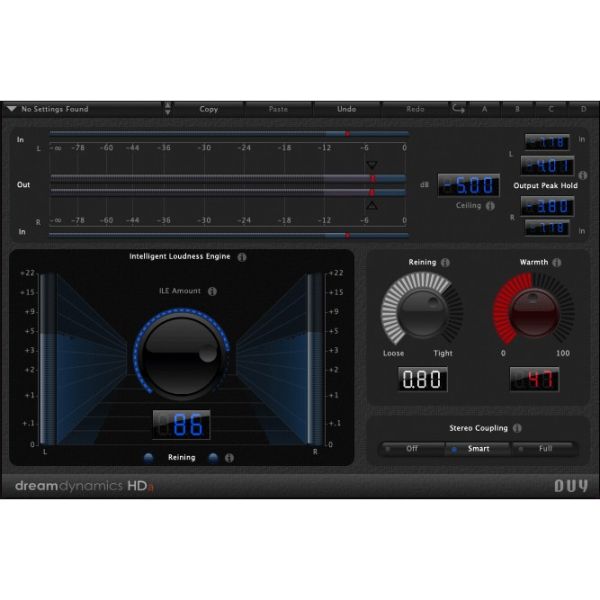Click the 'No Settings Found' preset name

pyautogui.click(x=55, y=109)
